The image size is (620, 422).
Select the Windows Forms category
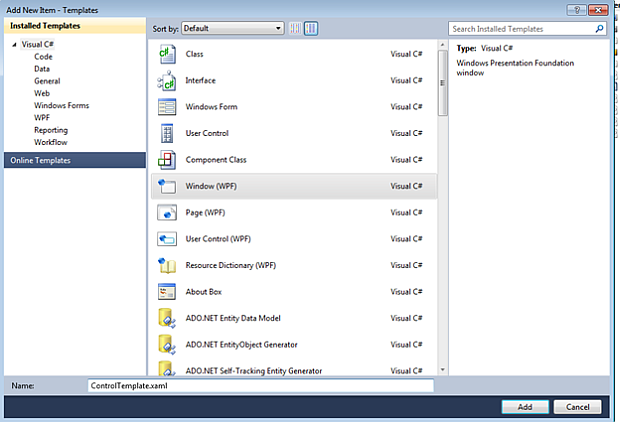(61, 106)
